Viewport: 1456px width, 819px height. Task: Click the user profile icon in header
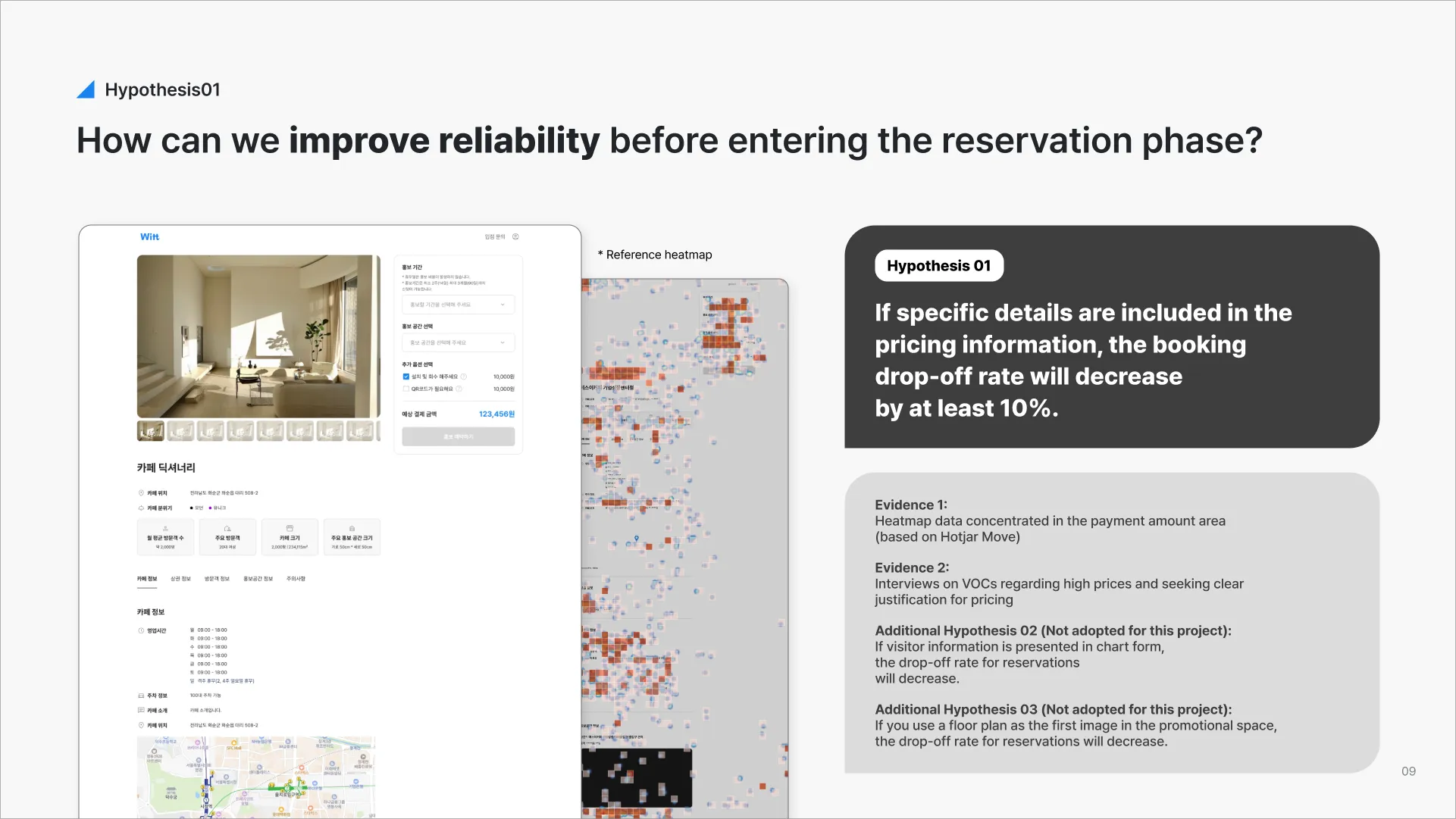click(x=515, y=237)
